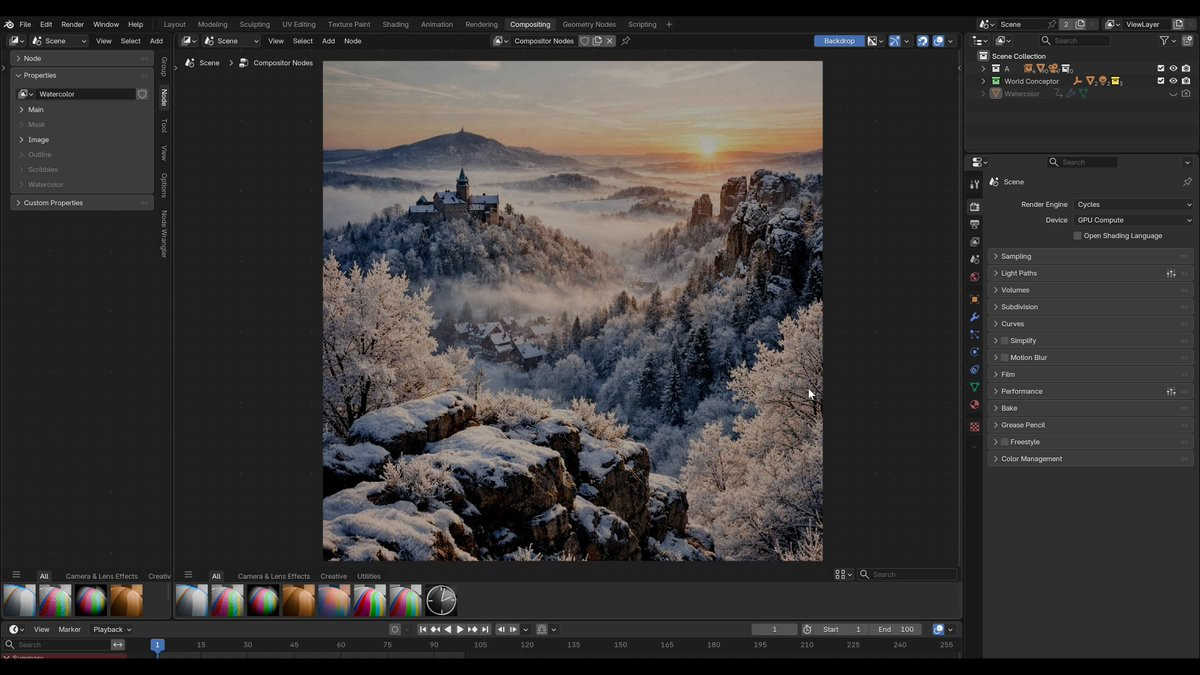The height and width of the screenshot is (675, 1200).
Task: Toggle auto keying record button
Action: pos(395,629)
